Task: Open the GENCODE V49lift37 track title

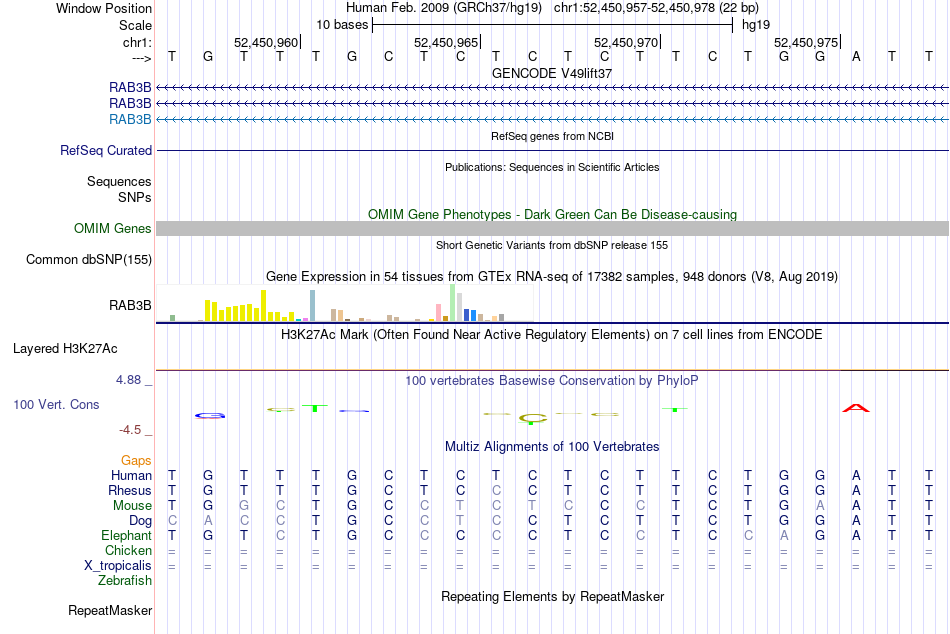Action: click(552, 73)
